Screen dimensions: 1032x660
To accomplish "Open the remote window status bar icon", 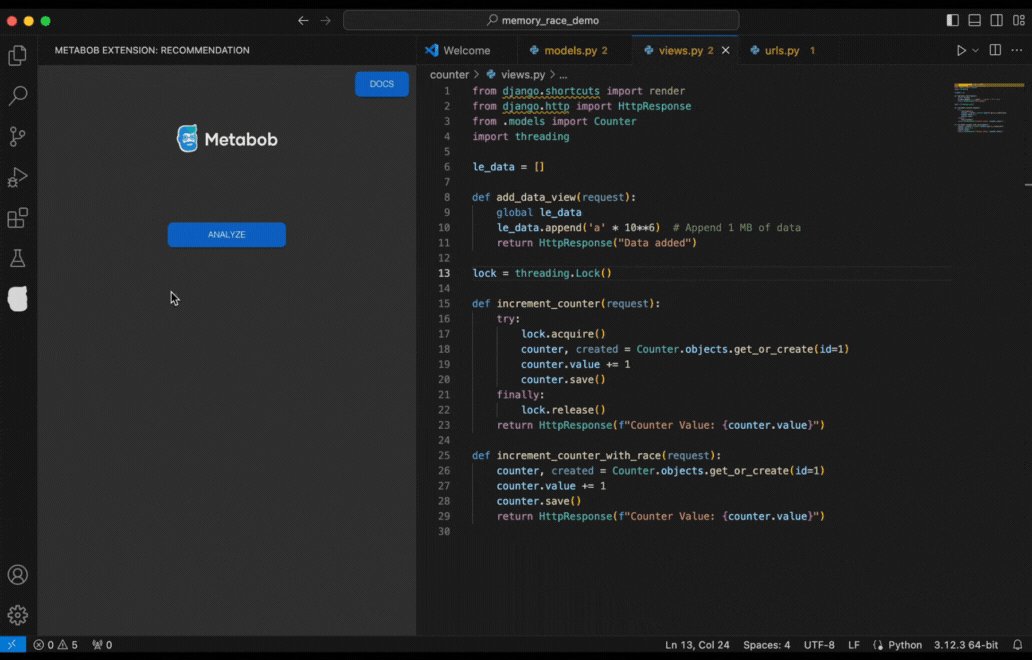I will (x=13, y=645).
